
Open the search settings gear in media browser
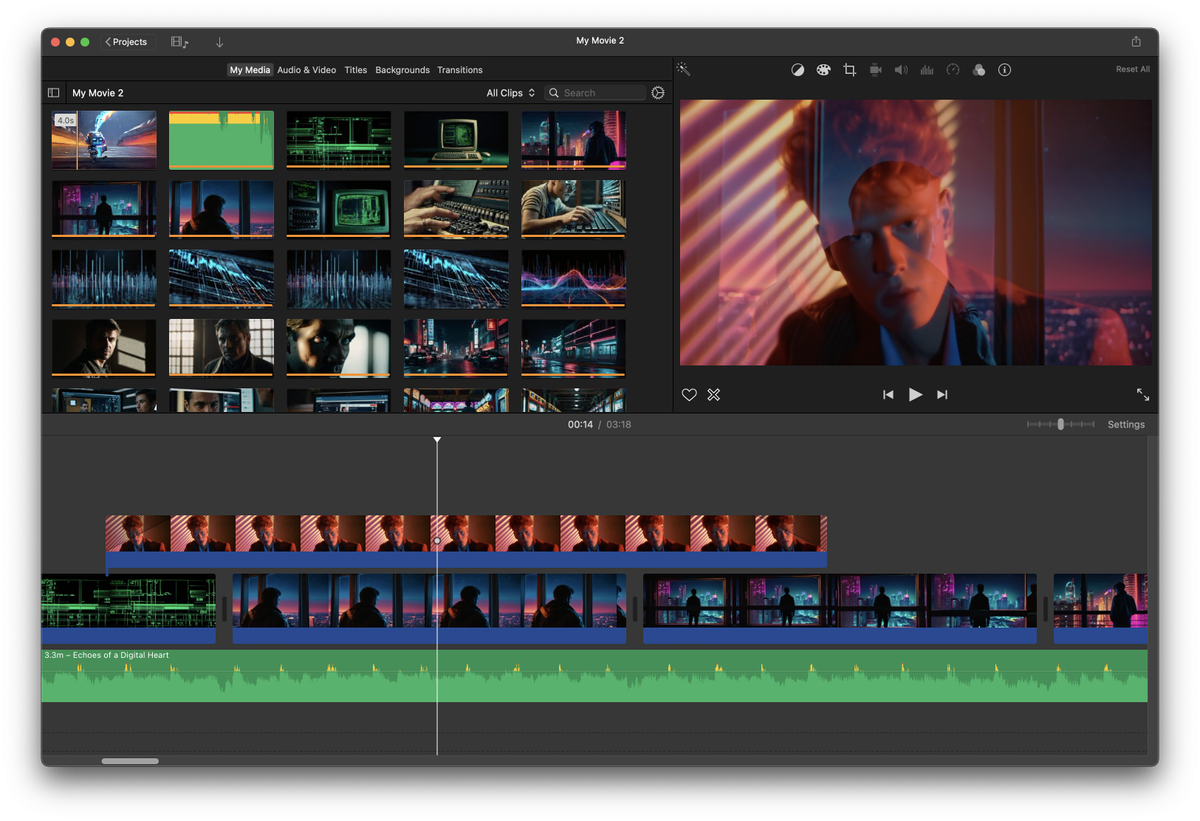[658, 92]
